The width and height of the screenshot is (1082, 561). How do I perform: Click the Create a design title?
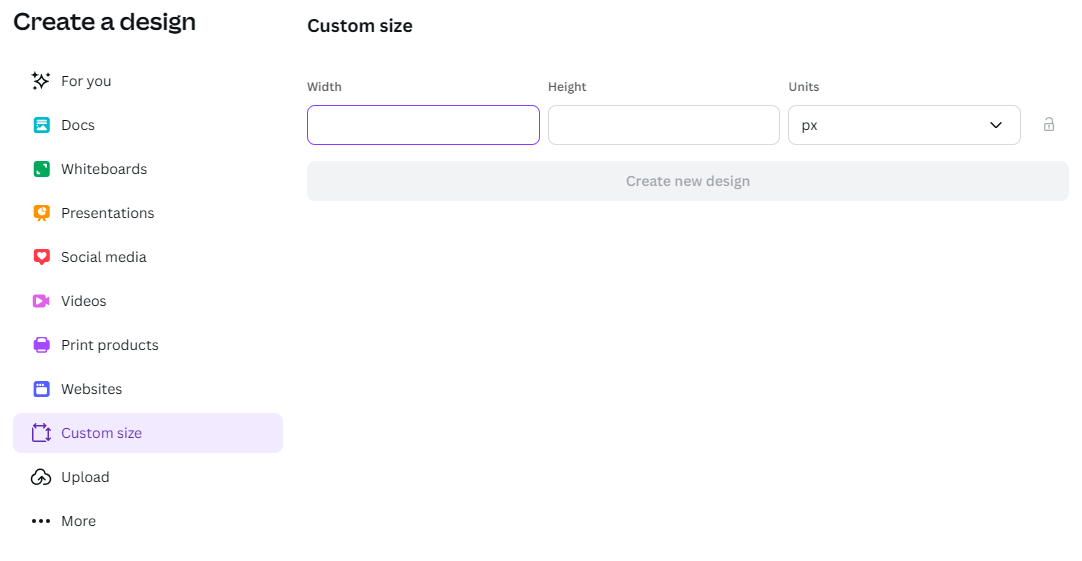point(104,22)
